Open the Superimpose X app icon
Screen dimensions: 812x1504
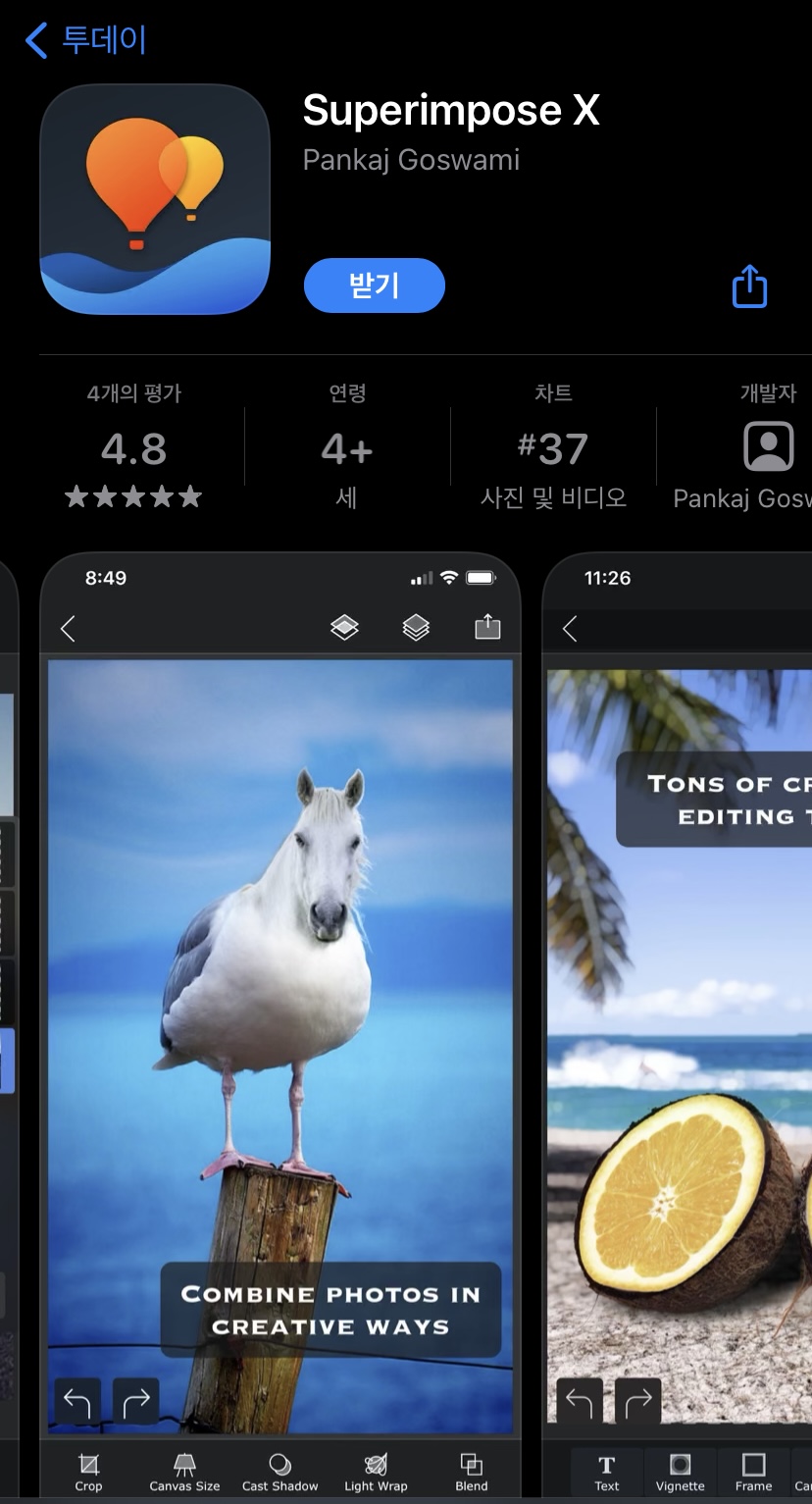(x=155, y=199)
